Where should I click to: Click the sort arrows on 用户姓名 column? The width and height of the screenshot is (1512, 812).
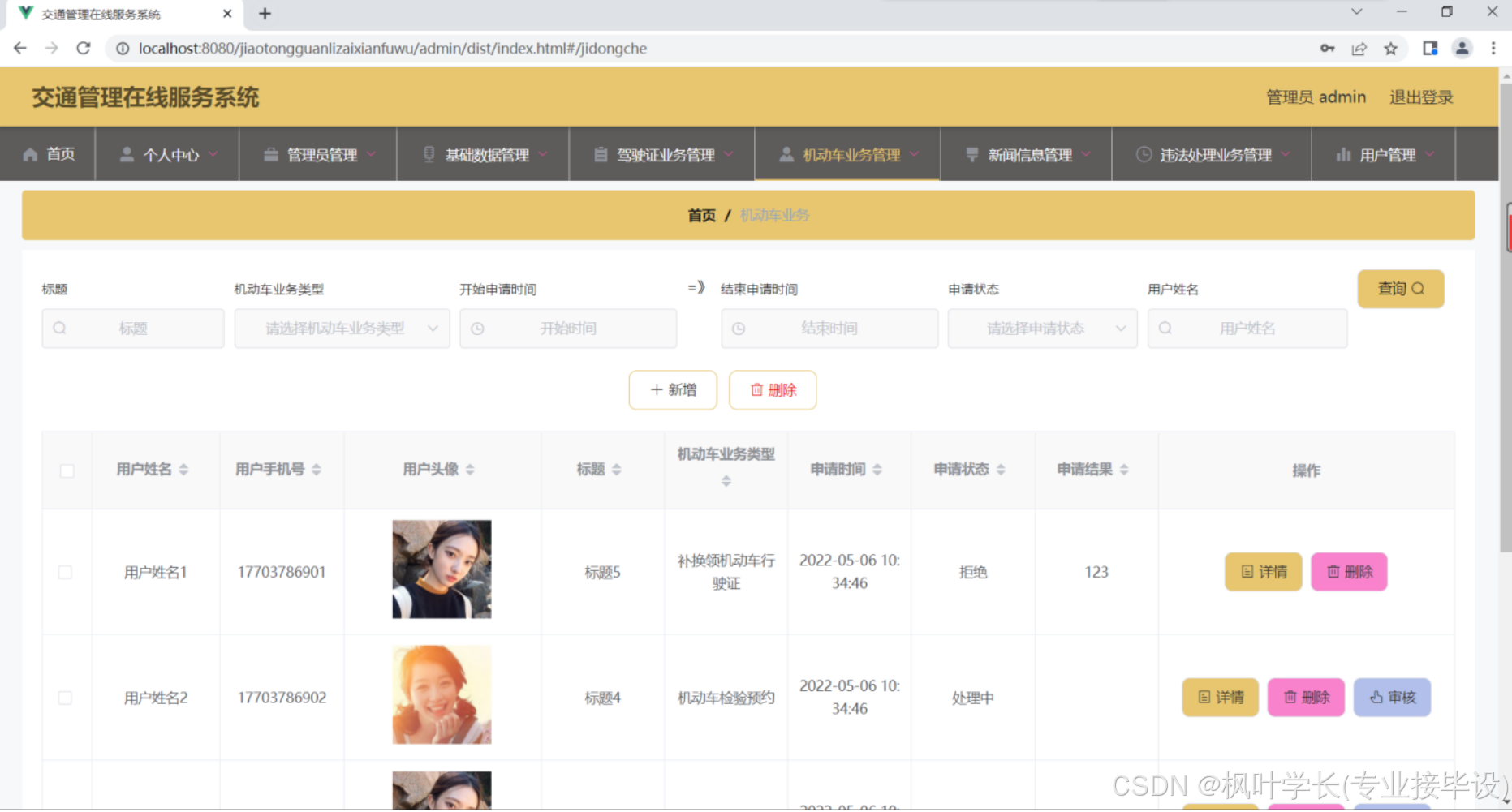pos(183,470)
